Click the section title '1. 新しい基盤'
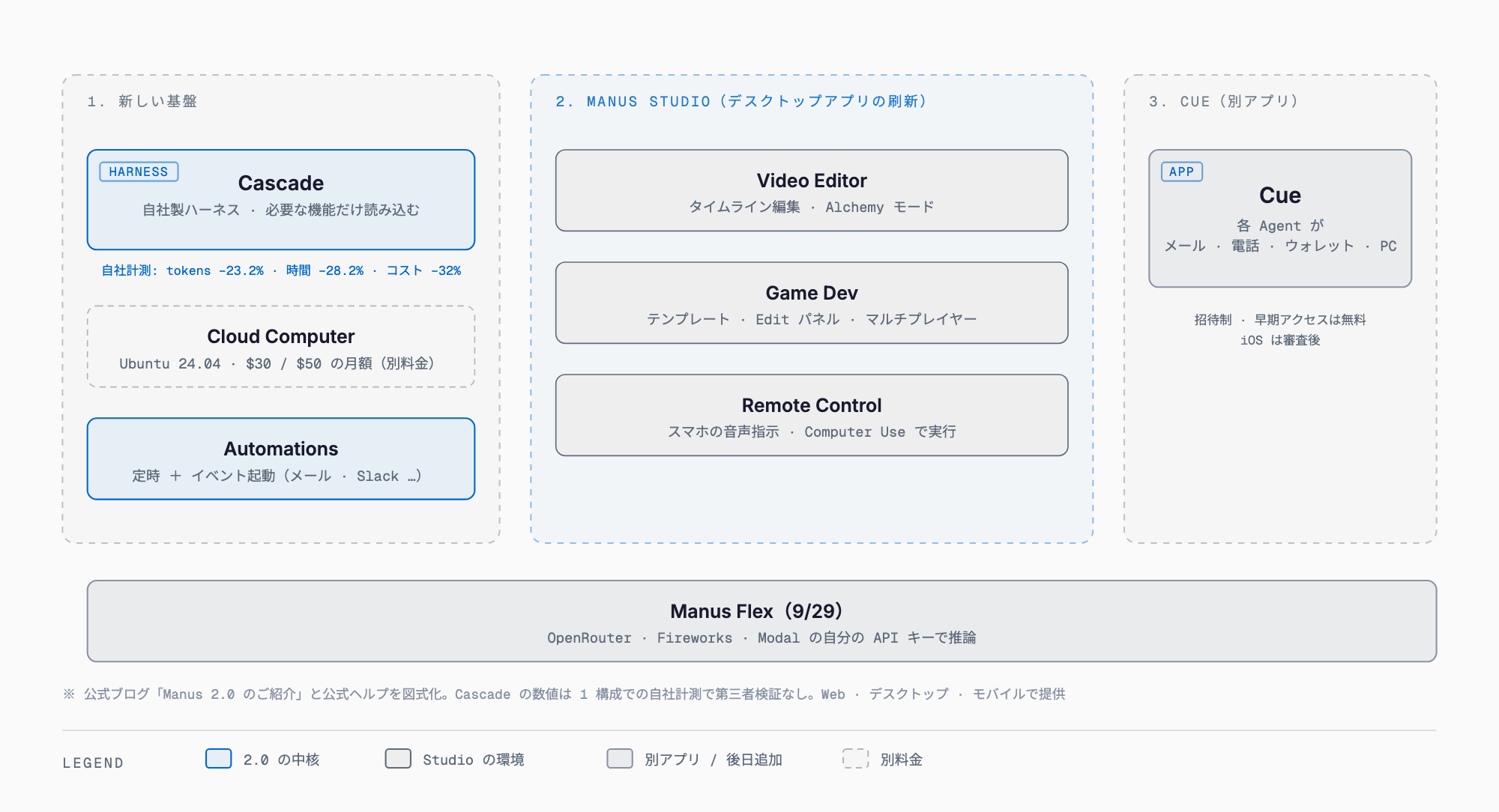The width and height of the screenshot is (1499, 812). point(142,101)
